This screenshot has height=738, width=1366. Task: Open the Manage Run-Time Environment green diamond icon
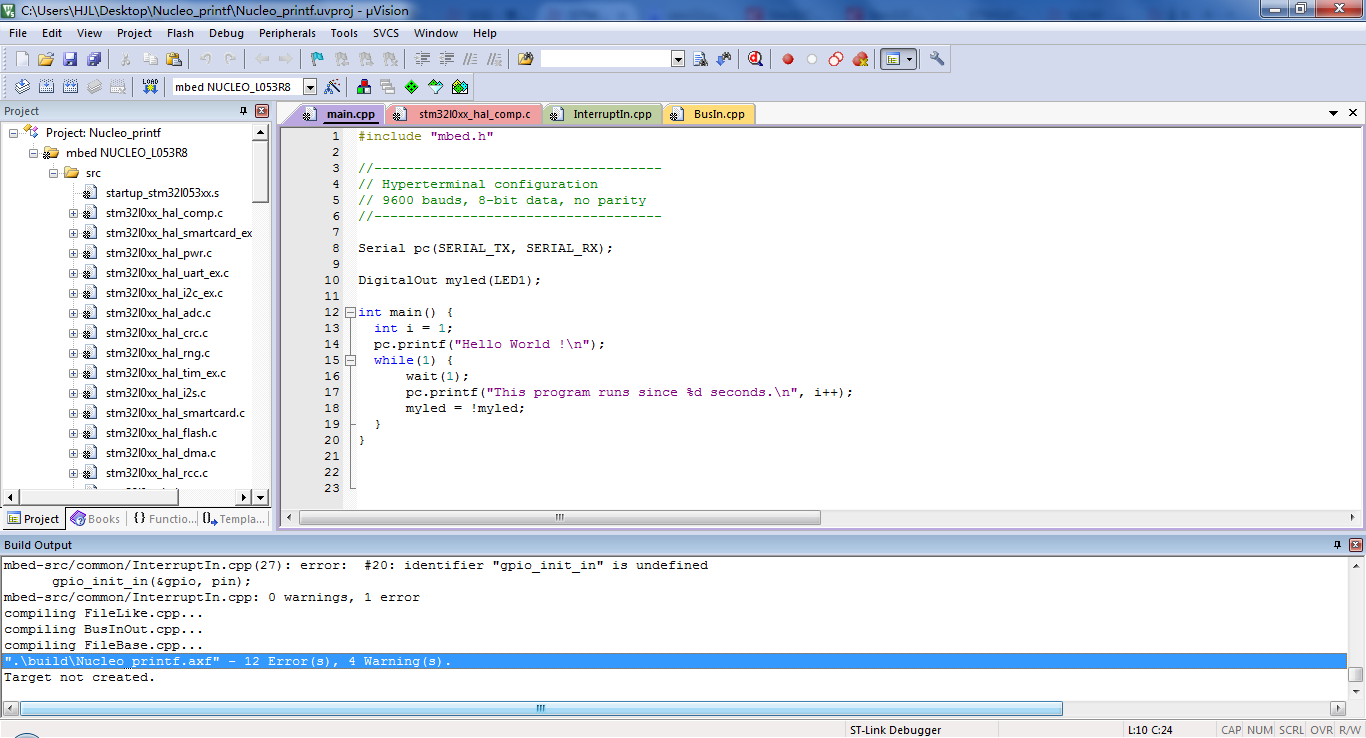click(411, 87)
